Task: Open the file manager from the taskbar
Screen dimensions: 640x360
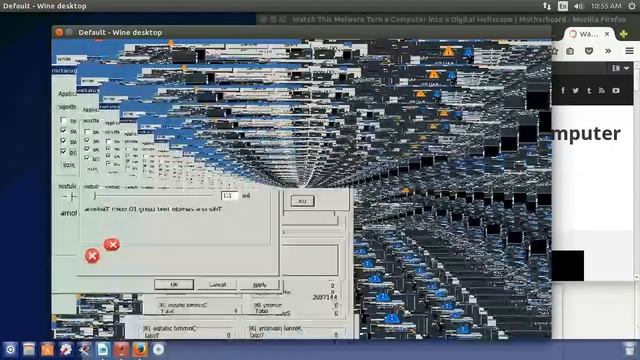Action: [x=29, y=349]
